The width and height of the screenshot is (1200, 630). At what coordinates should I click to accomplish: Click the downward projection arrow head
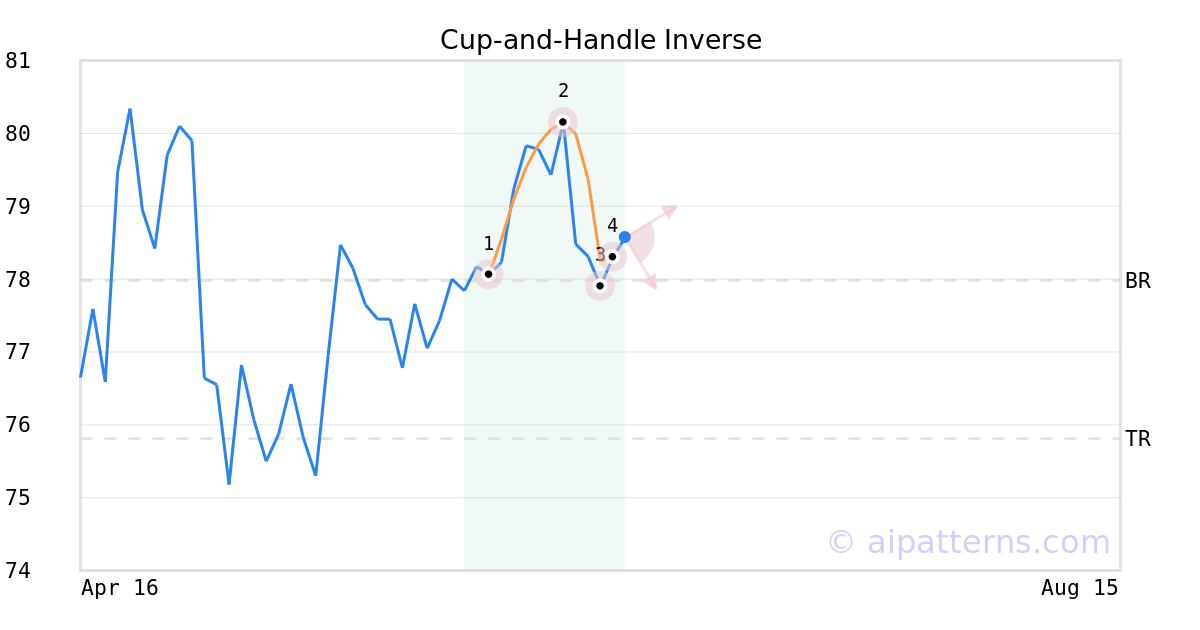click(650, 282)
